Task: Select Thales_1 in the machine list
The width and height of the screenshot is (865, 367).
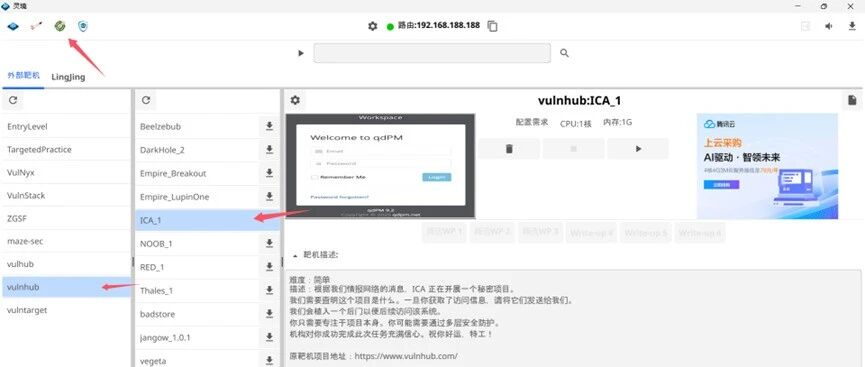Action: click(x=196, y=290)
